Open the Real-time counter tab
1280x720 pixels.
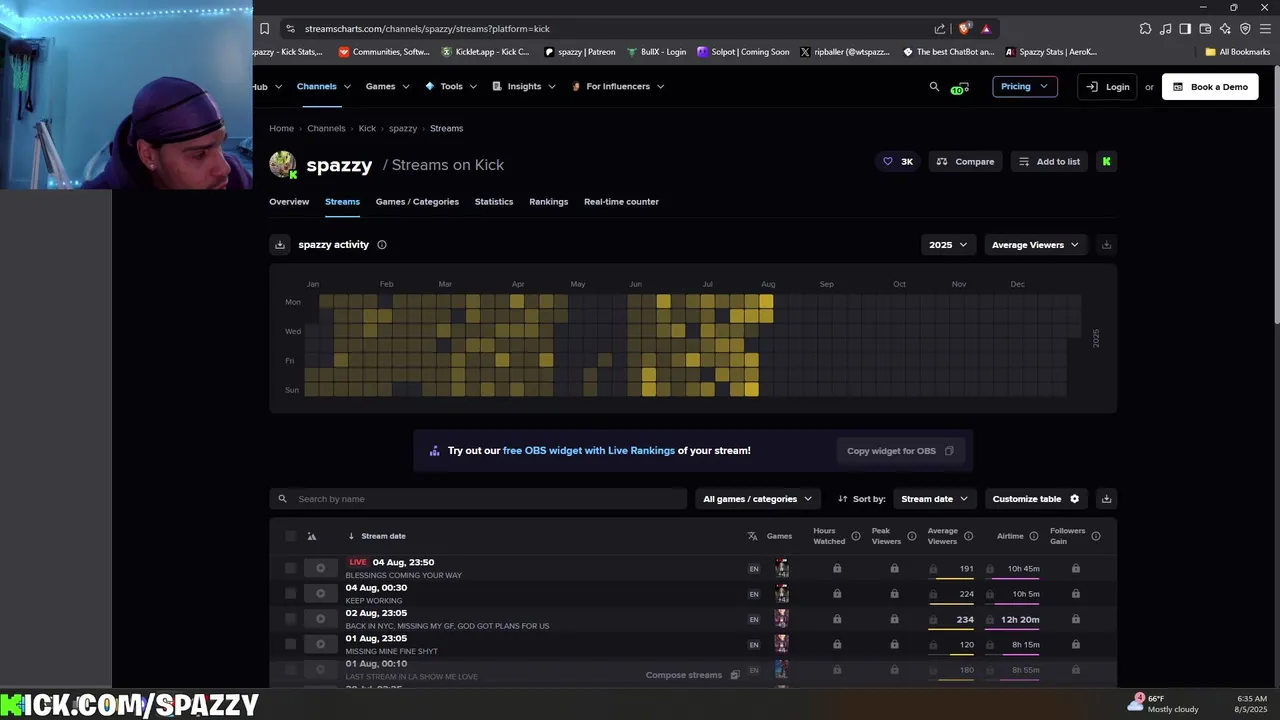[x=621, y=202]
